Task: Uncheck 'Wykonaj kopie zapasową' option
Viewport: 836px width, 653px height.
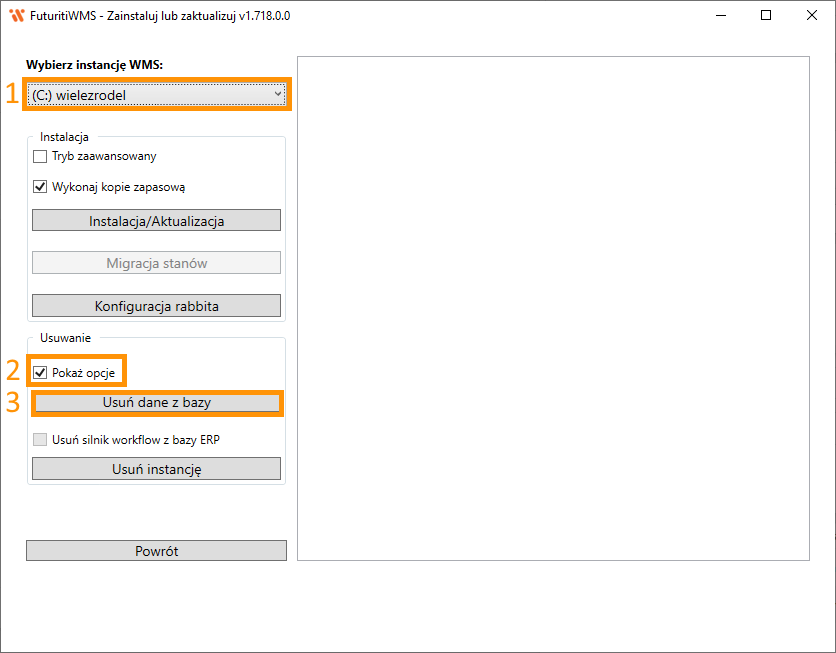Action: click(x=41, y=186)
